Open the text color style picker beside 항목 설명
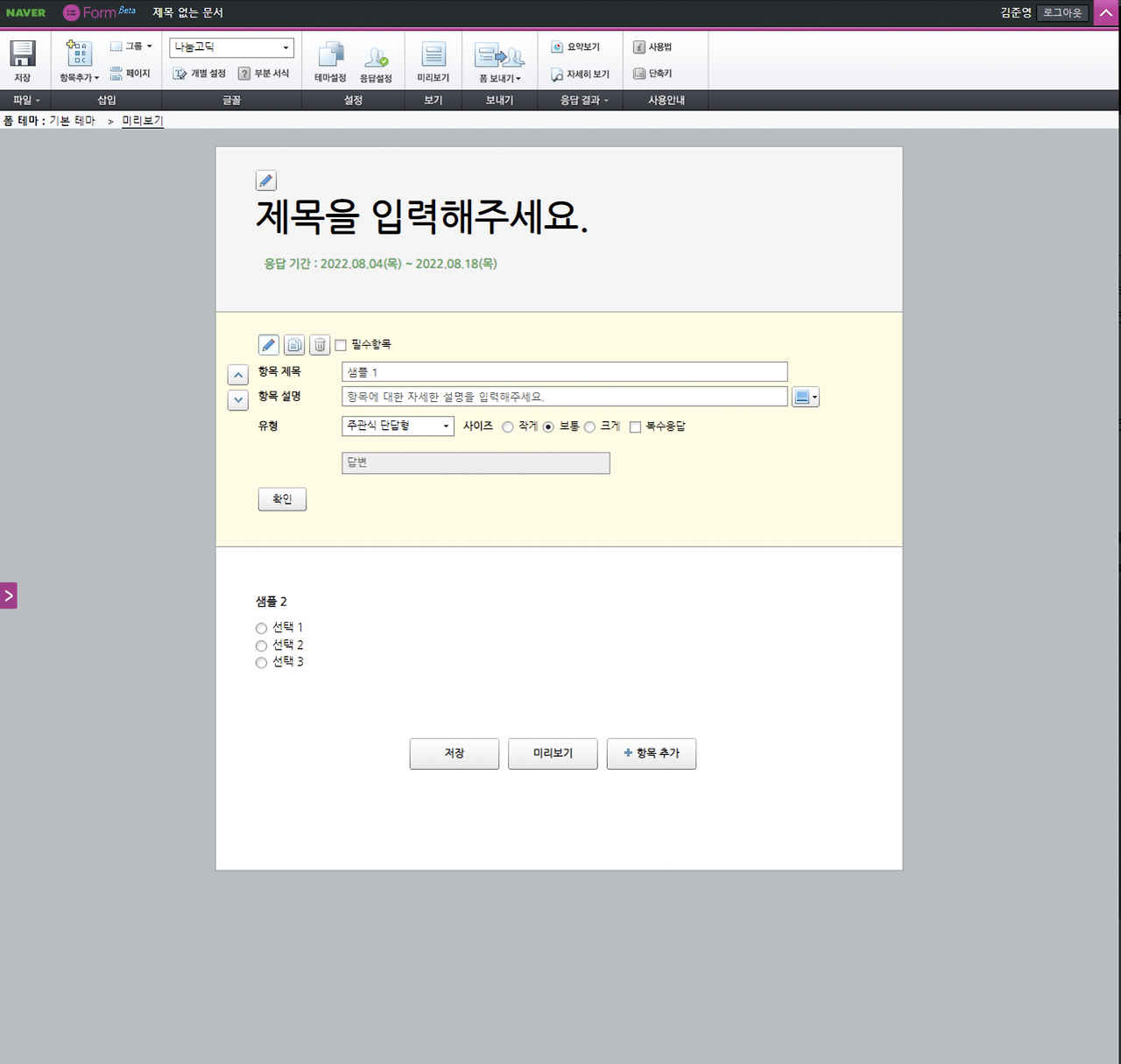 tap(806, 397)
